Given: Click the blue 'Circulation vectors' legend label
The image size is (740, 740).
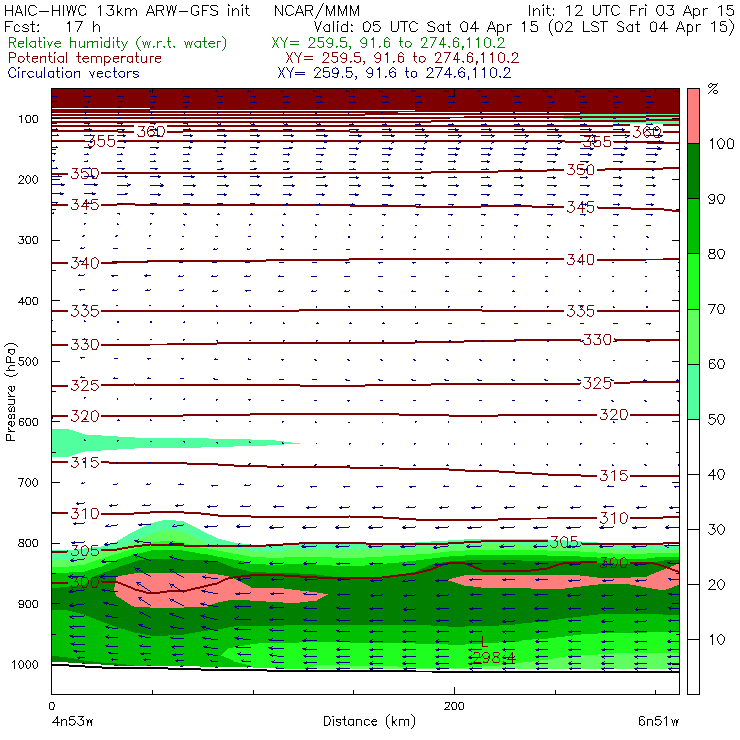Looking at the screenshot, I should [74, 73].
